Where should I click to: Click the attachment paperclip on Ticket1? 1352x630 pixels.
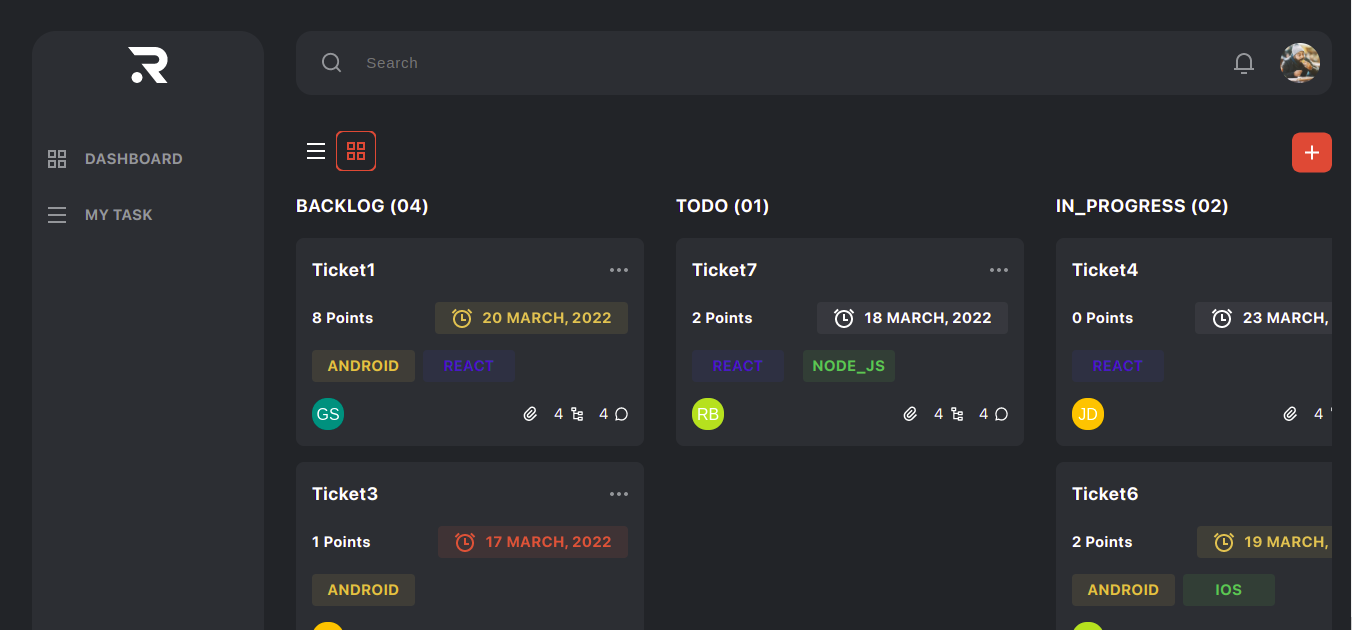click(531, 413)
